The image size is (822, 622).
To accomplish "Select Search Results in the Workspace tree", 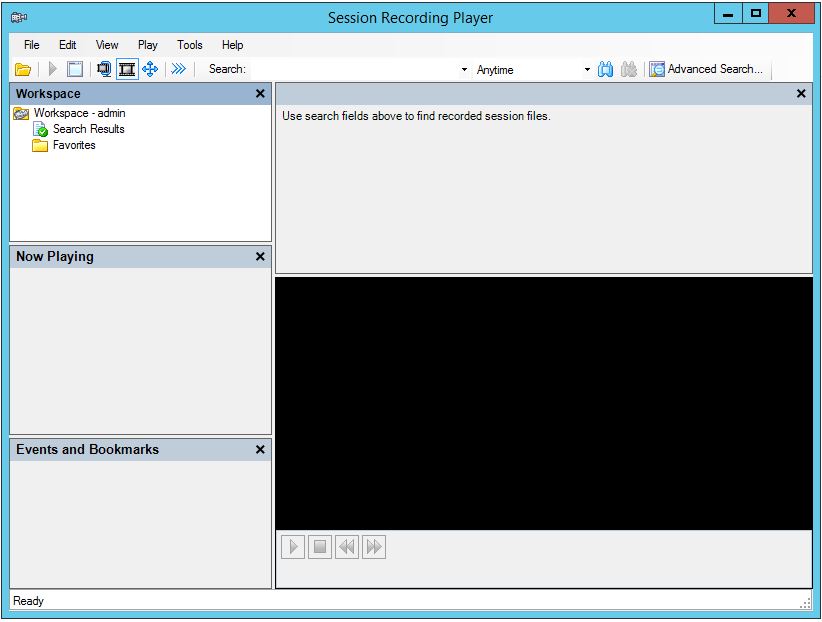I will click(88, 128).
